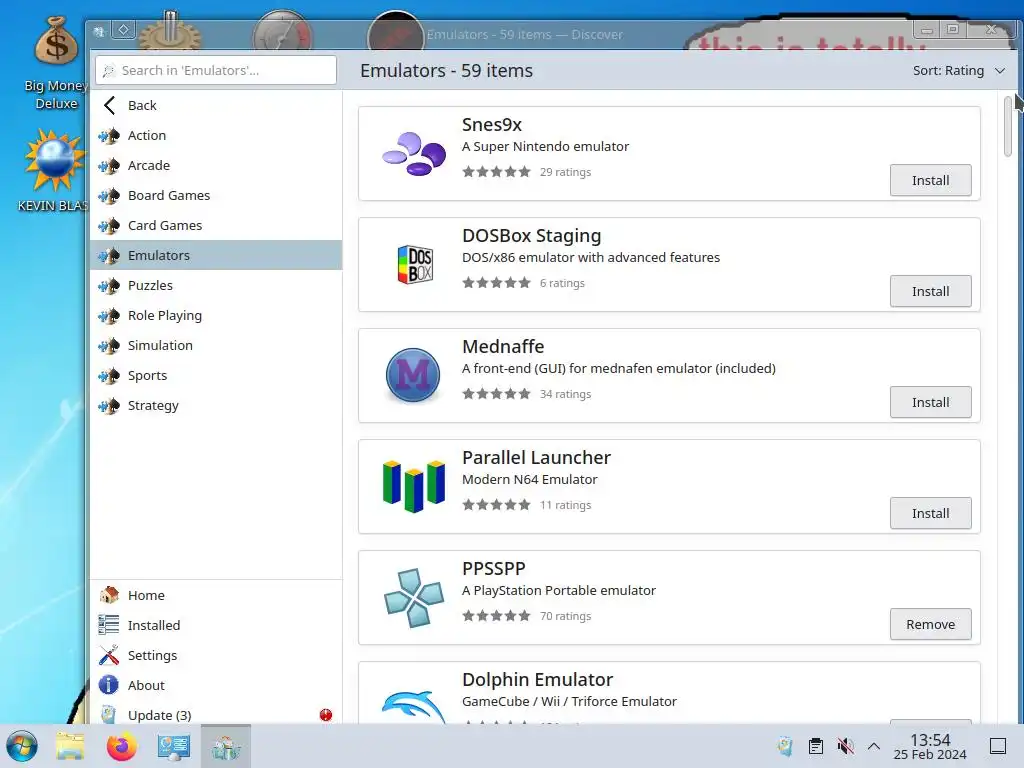Click the updates tray icon

(786, 746)
